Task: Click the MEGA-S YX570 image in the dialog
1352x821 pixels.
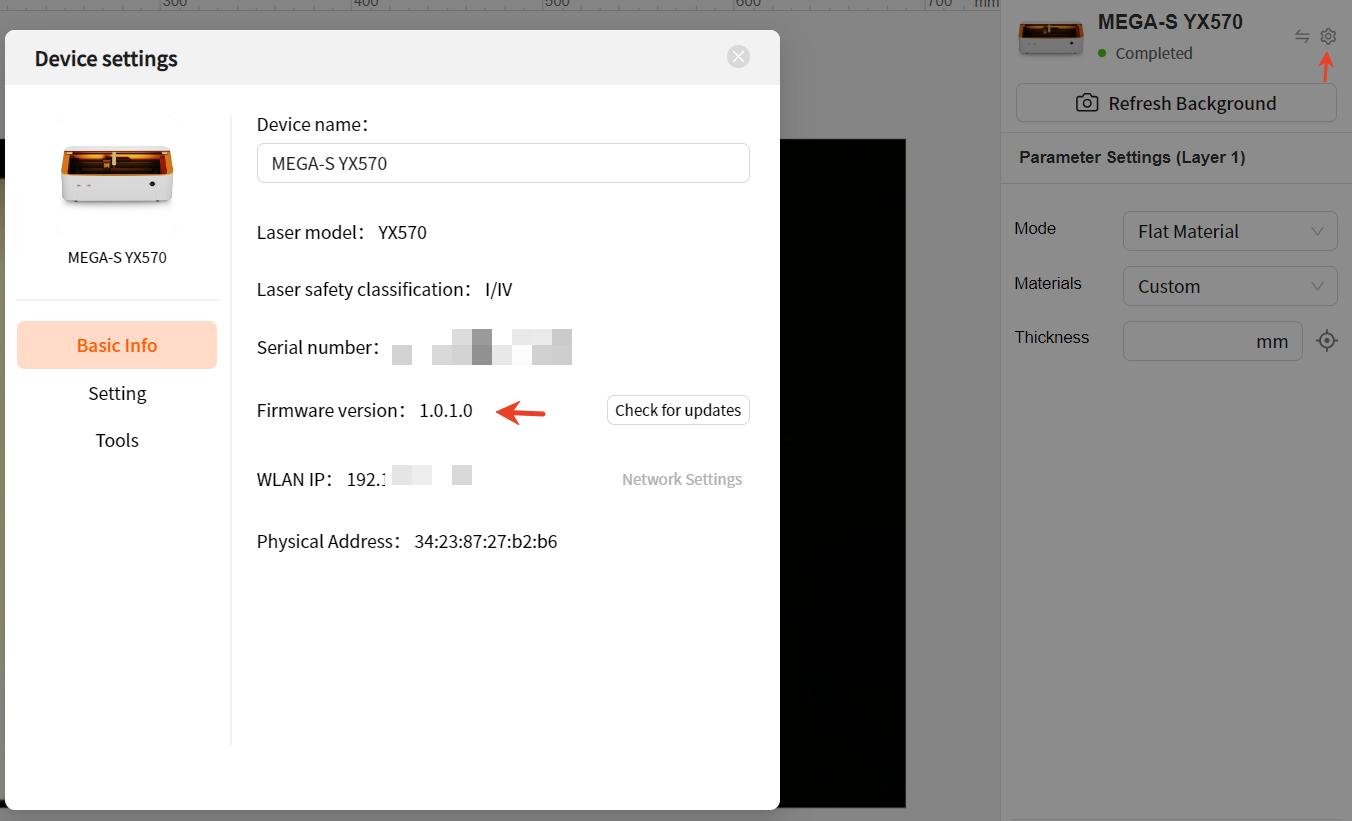Action: point(117,174)
